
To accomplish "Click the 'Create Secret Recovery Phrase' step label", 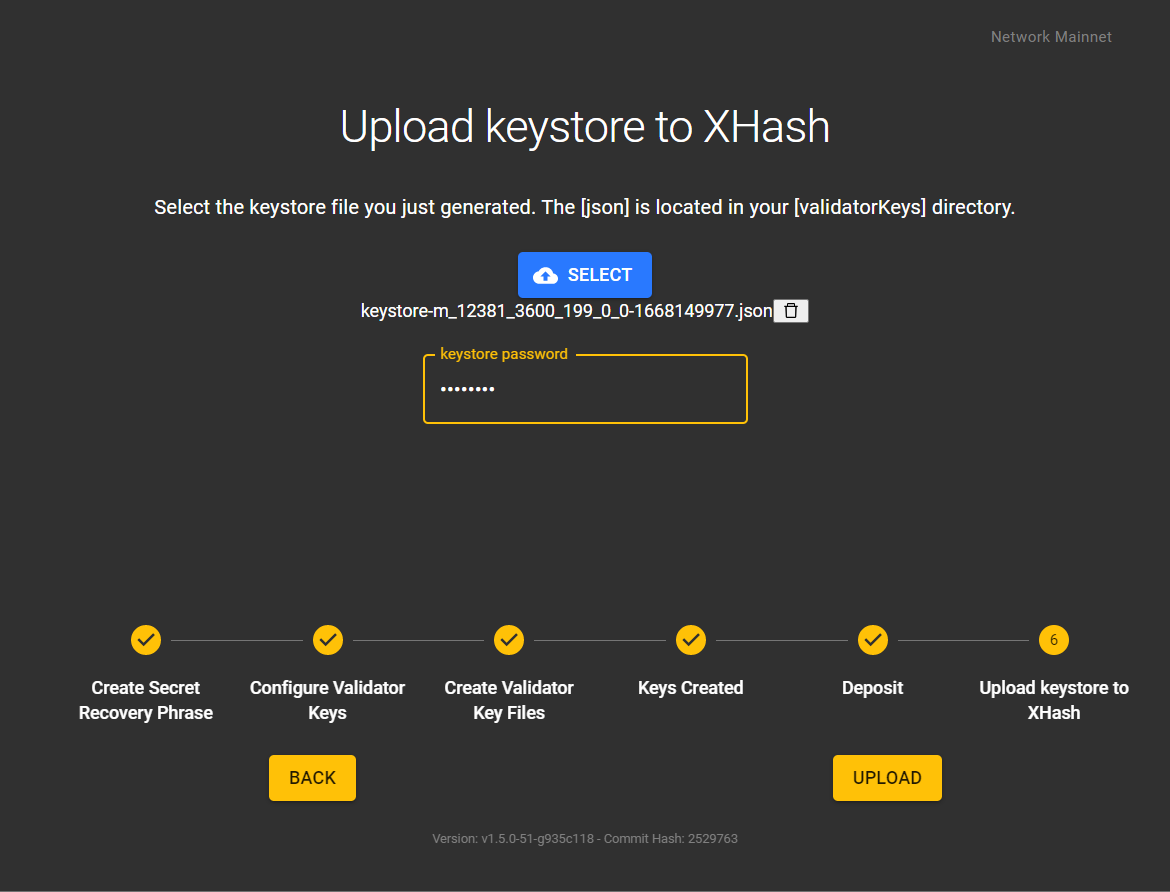I will click(x=146, y=700).
